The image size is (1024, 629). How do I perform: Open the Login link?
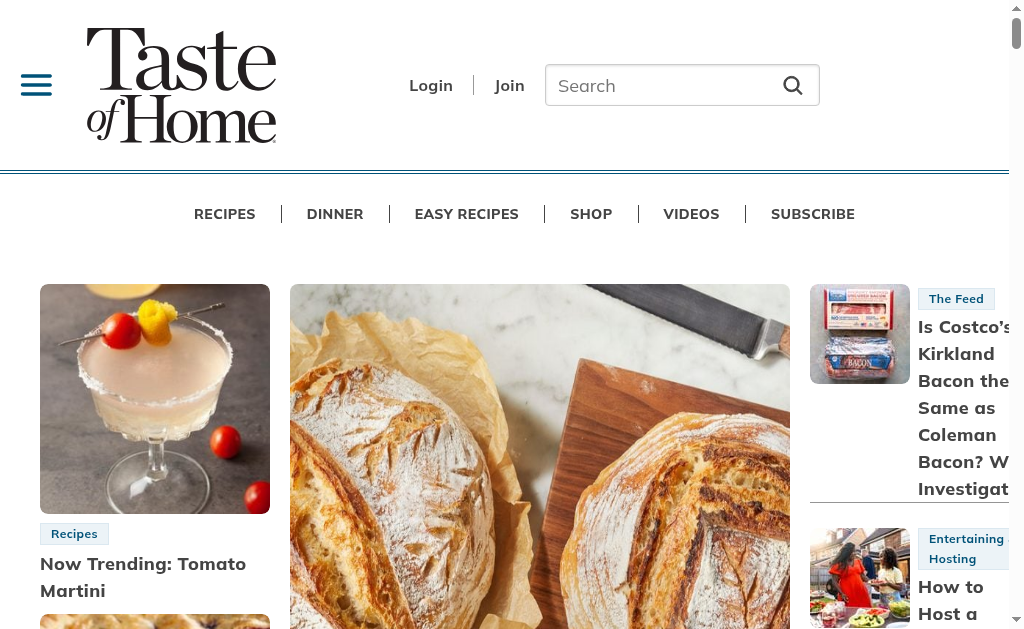[431, 86]
